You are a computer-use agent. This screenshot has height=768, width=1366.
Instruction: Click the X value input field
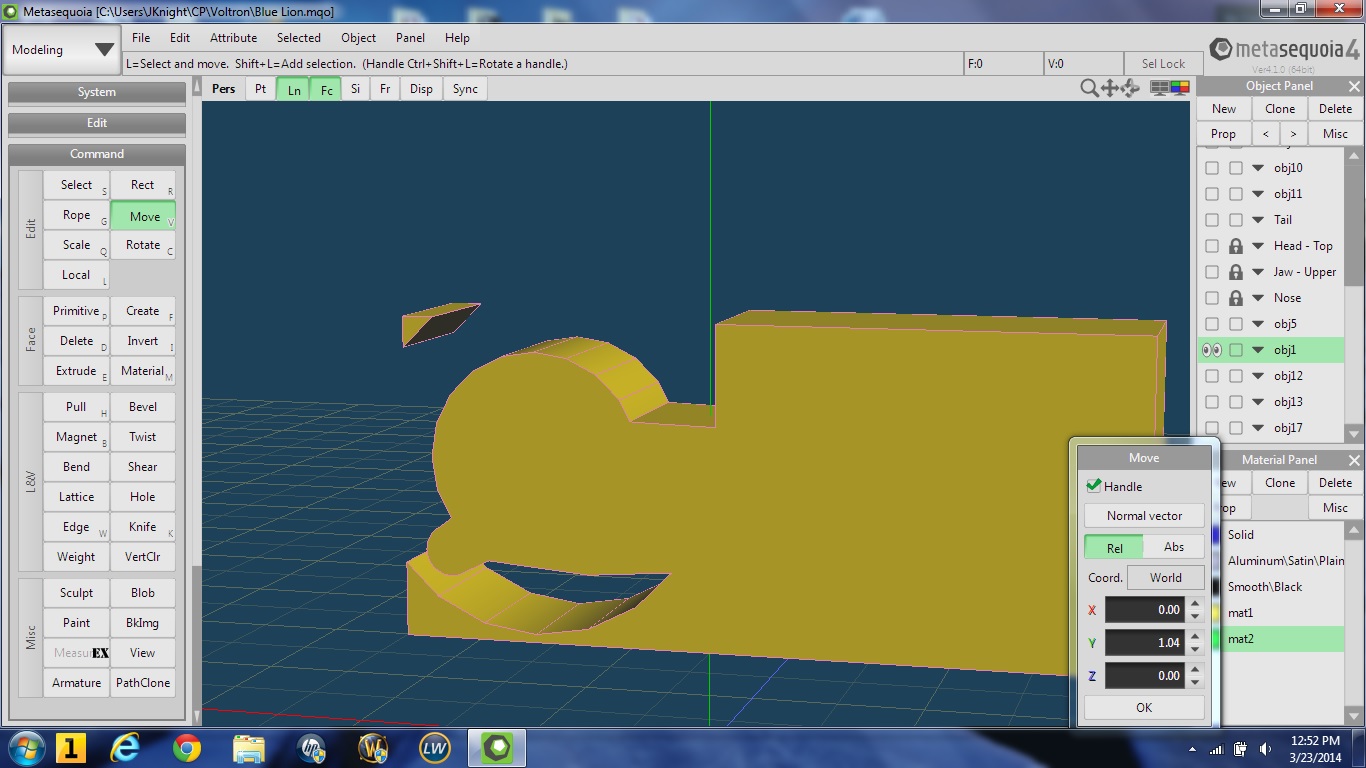tap(1145, 609)
